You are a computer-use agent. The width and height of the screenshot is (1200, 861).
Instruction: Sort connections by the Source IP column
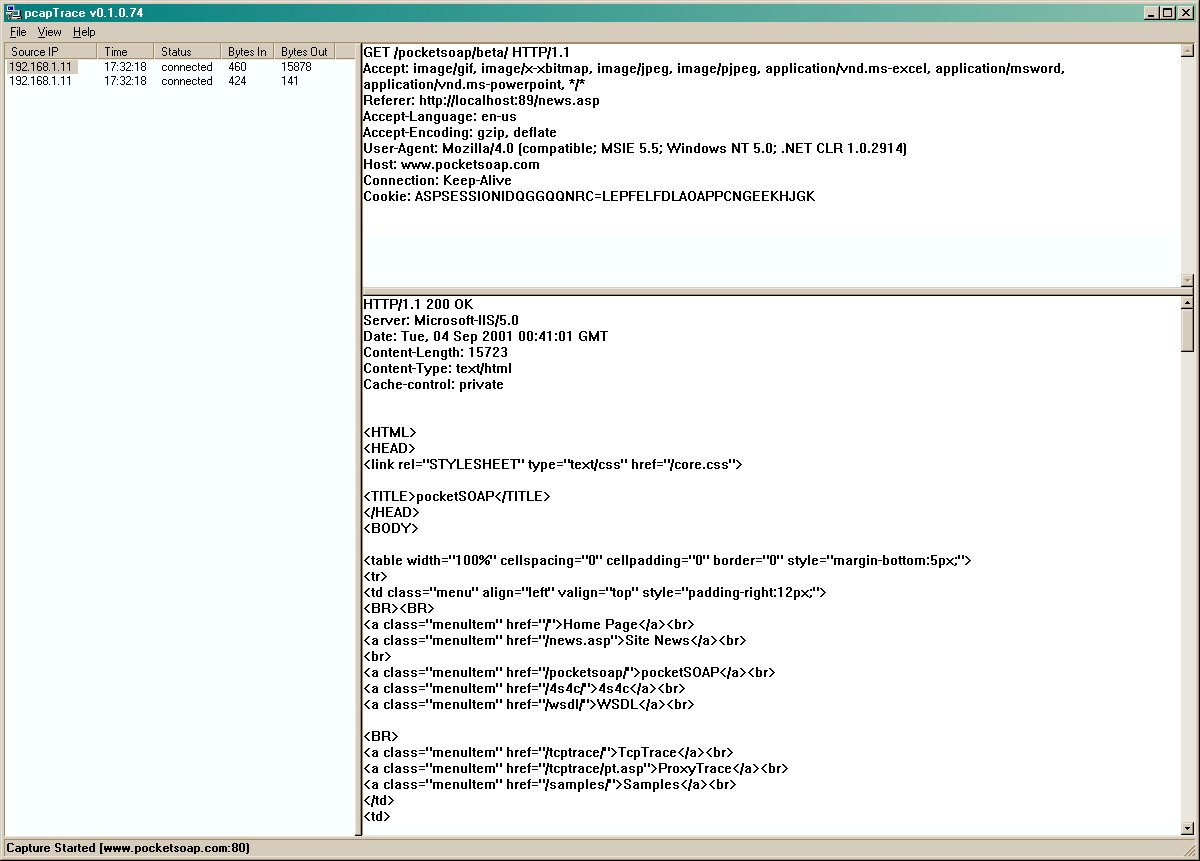coord(51,51)
